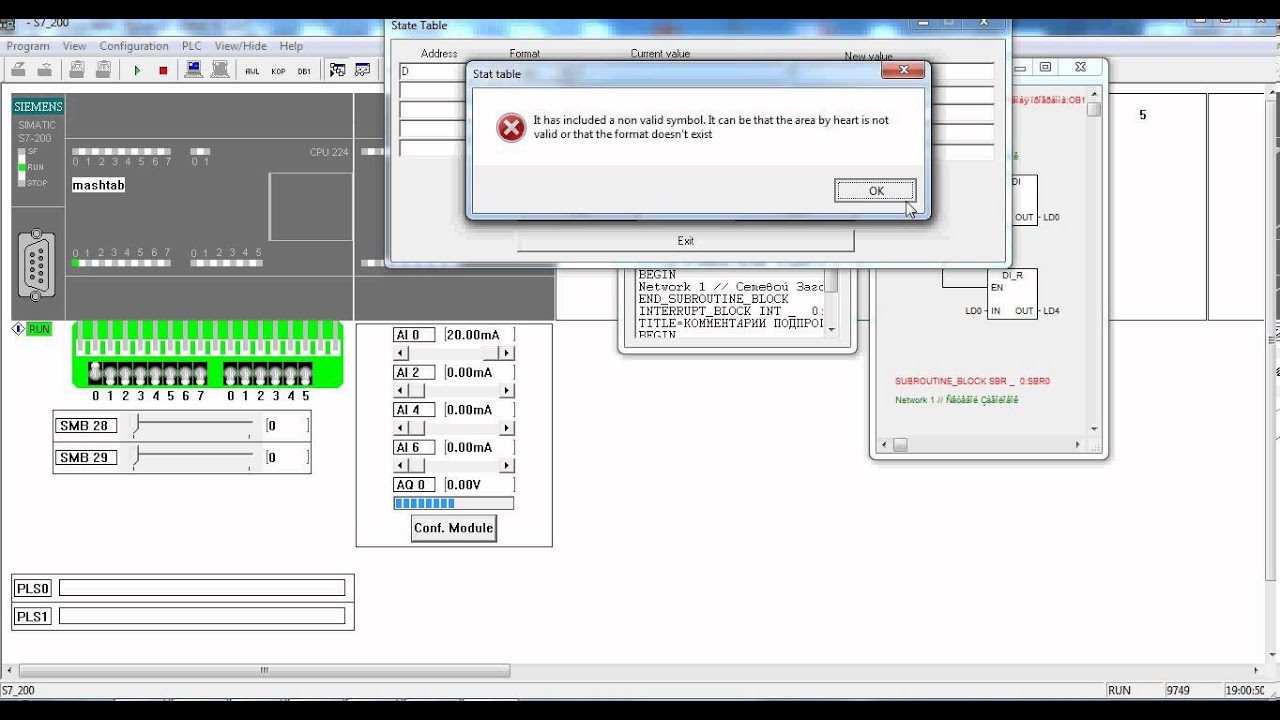Toggle switch 2 in the right six-switch bank
The width and height of the screenshot is (1280, 720).
pos(261,374)
